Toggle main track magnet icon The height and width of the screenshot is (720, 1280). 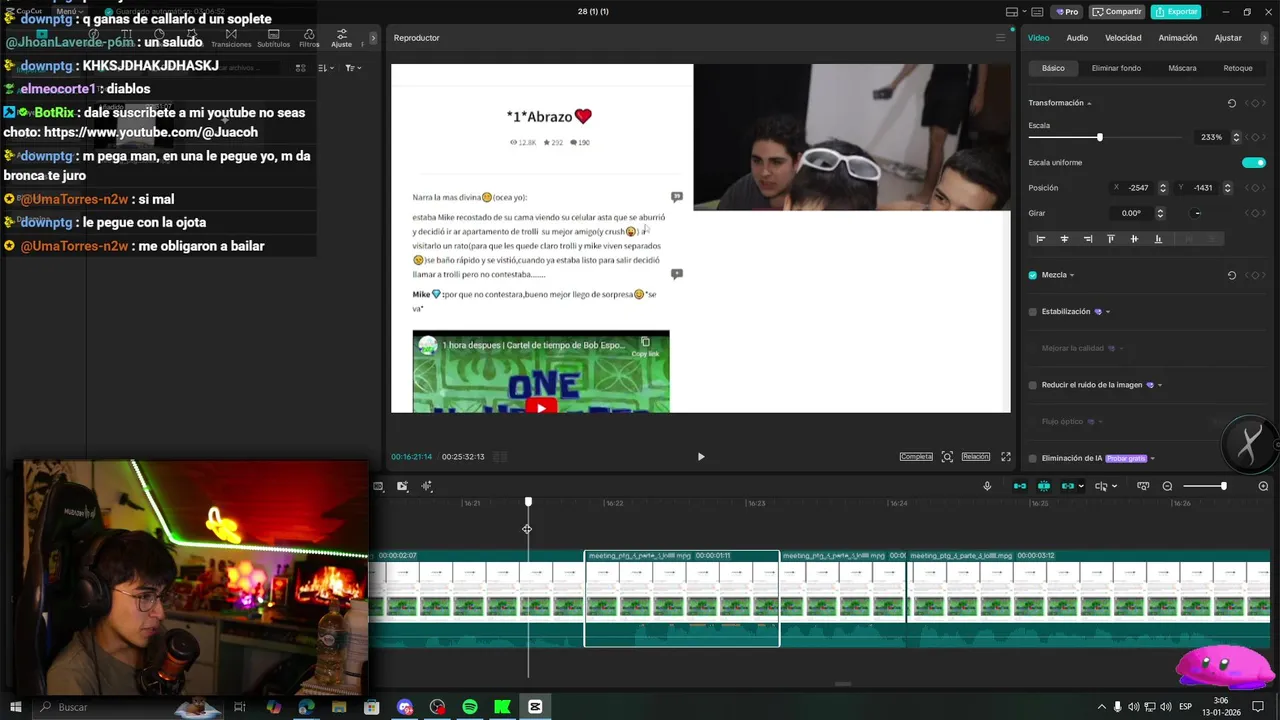coord(1020,486)
